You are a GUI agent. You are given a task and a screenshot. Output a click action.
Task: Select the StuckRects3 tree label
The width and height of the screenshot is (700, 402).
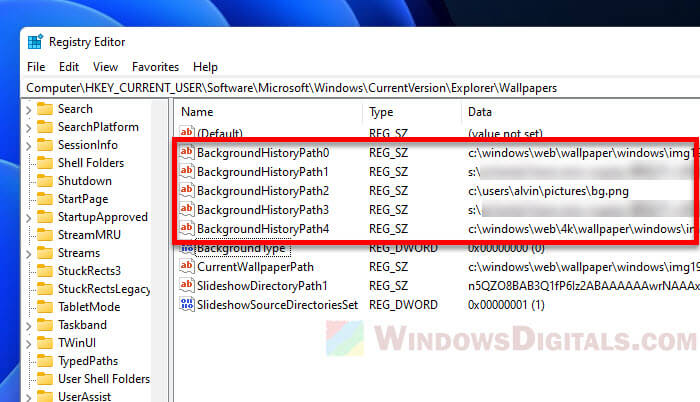click(89, 271)
